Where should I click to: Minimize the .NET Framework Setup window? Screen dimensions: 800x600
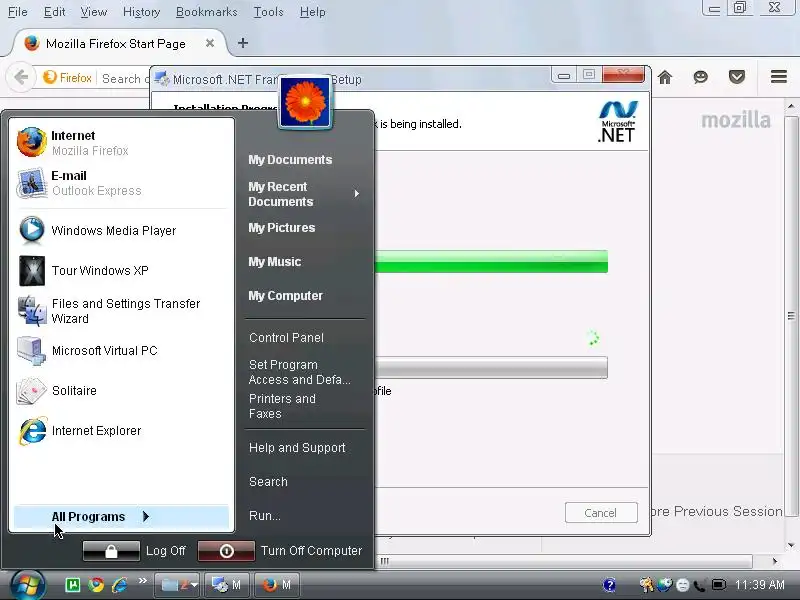click(564, 76)
